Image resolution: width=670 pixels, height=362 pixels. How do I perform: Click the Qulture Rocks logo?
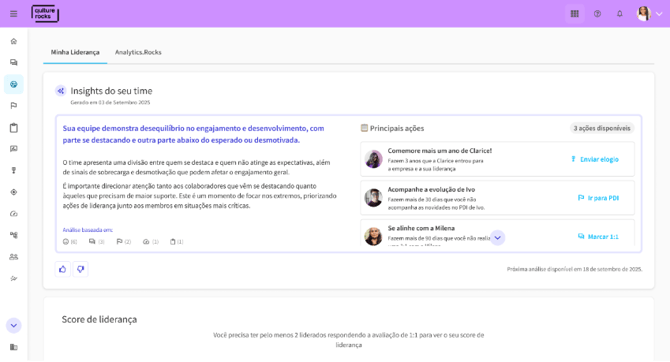coord(45,14)
